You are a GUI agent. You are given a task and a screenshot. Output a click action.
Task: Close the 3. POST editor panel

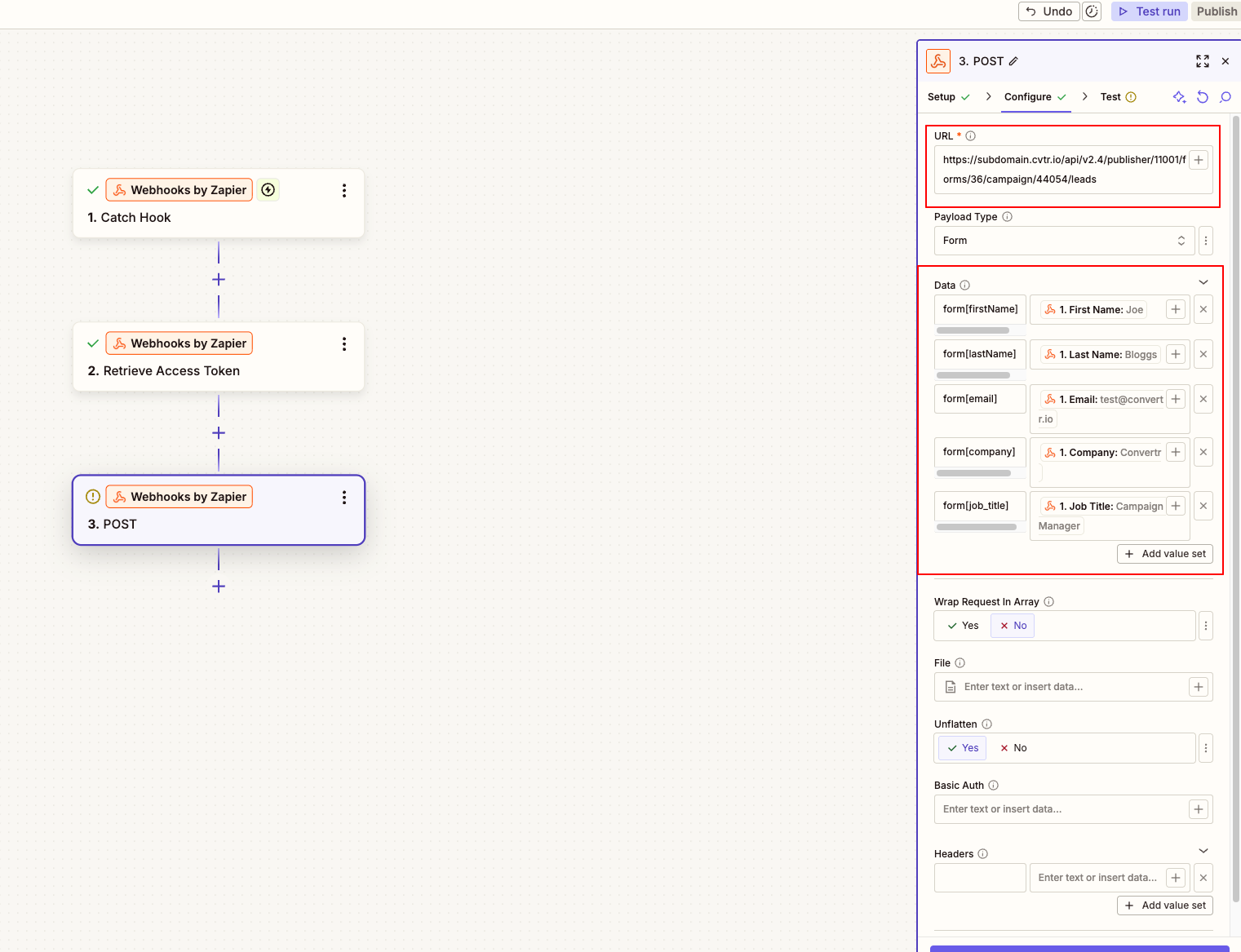[1225, 61]
